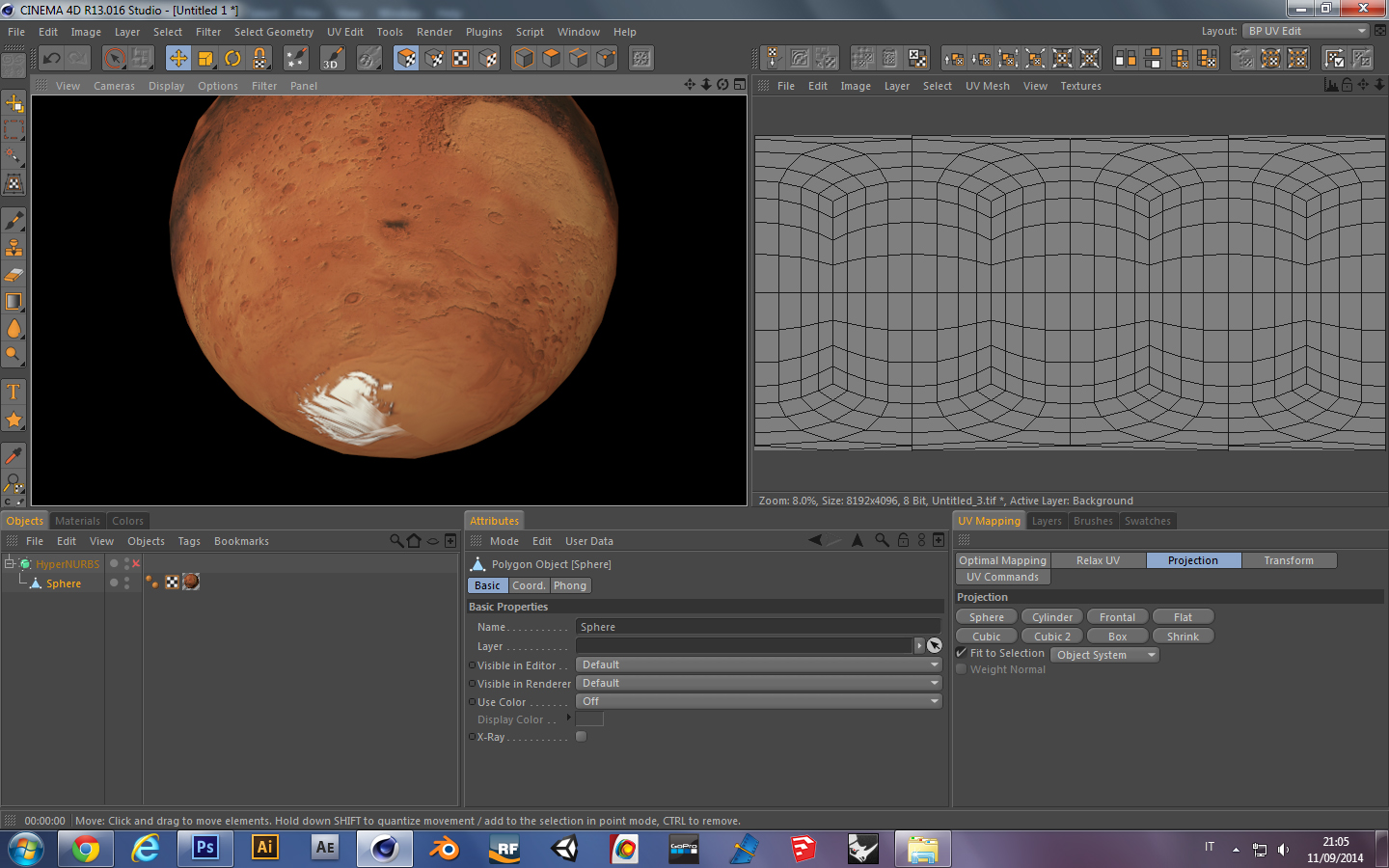Open the Visible in Editor dropdown
The width and height of the screenshot is (1389, 868).
pyautogui.click(x=757, y=665)
